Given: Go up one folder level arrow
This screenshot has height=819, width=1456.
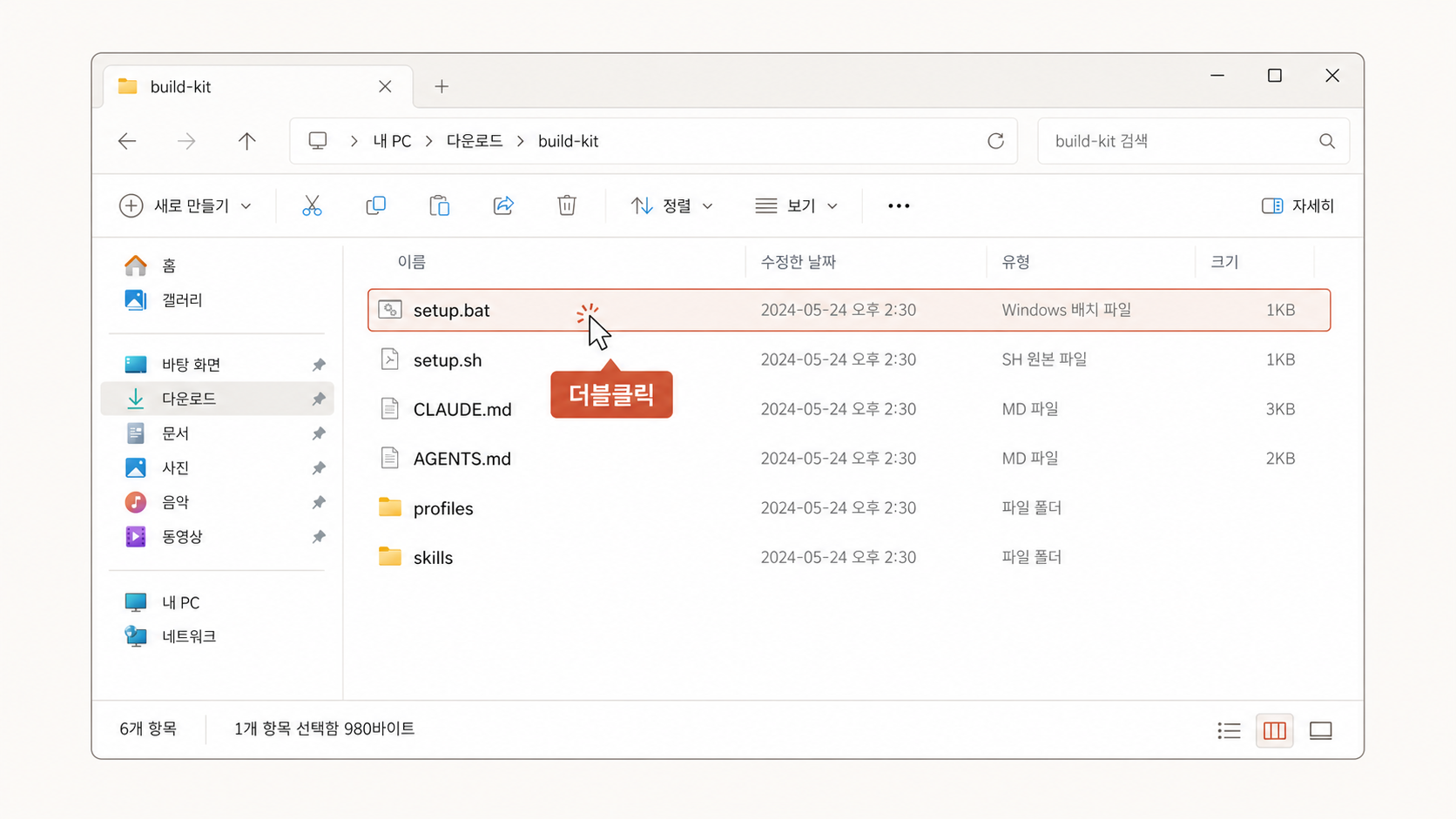Looking at the screenshot, I should (247, 141).
